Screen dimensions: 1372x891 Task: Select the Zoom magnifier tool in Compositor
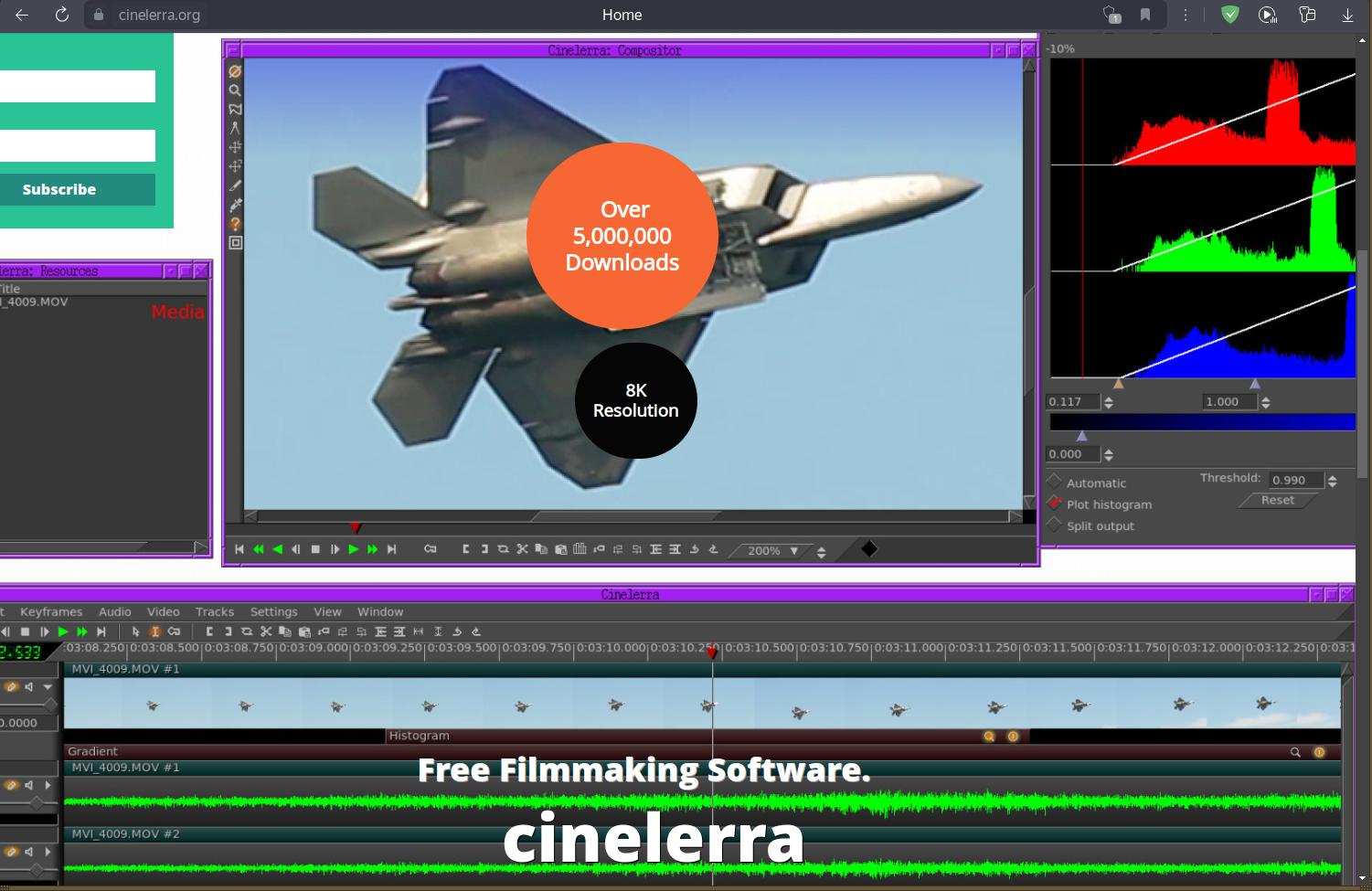235,90
